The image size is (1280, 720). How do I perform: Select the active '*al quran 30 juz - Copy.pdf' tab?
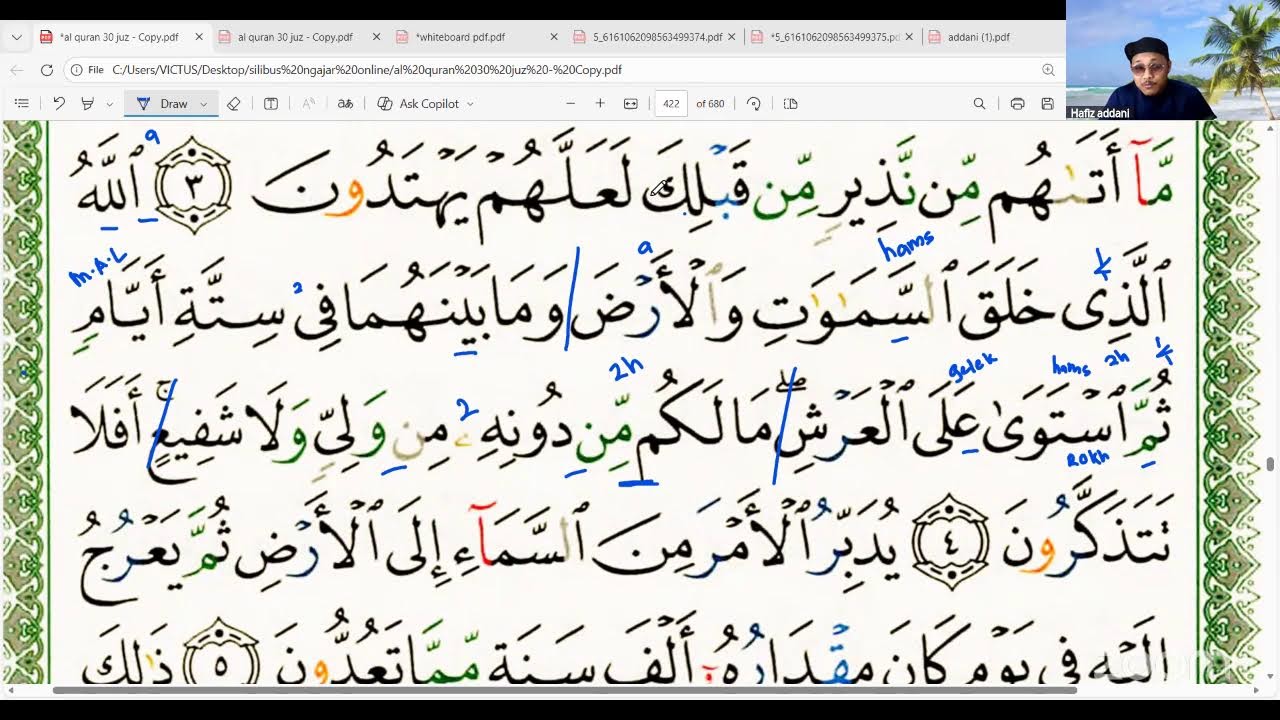click(120, 37)
